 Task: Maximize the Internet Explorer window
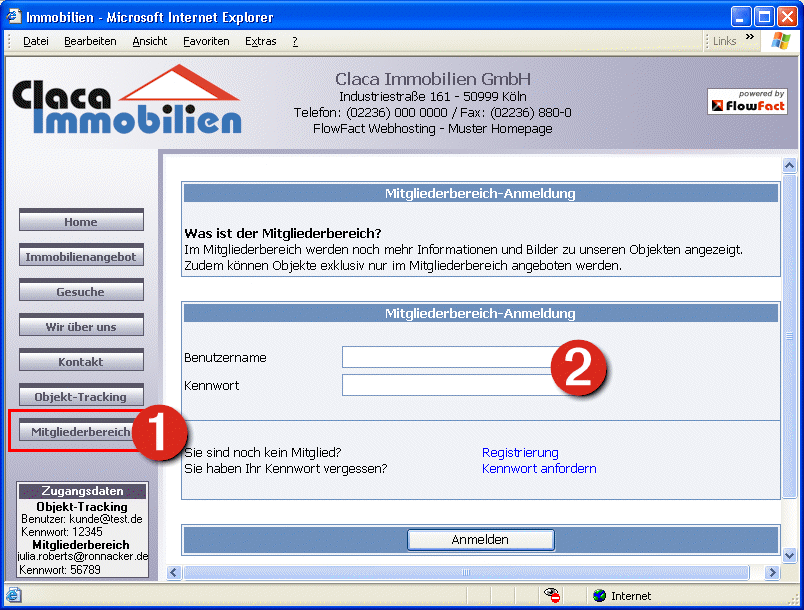(764, 17)
